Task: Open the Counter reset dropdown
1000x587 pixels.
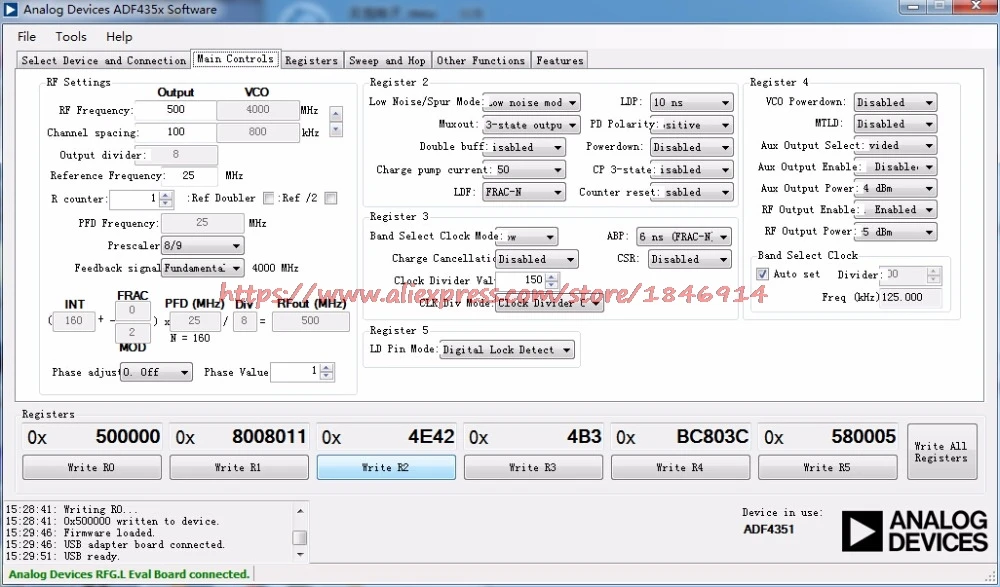Action: (x=692, y=192)
